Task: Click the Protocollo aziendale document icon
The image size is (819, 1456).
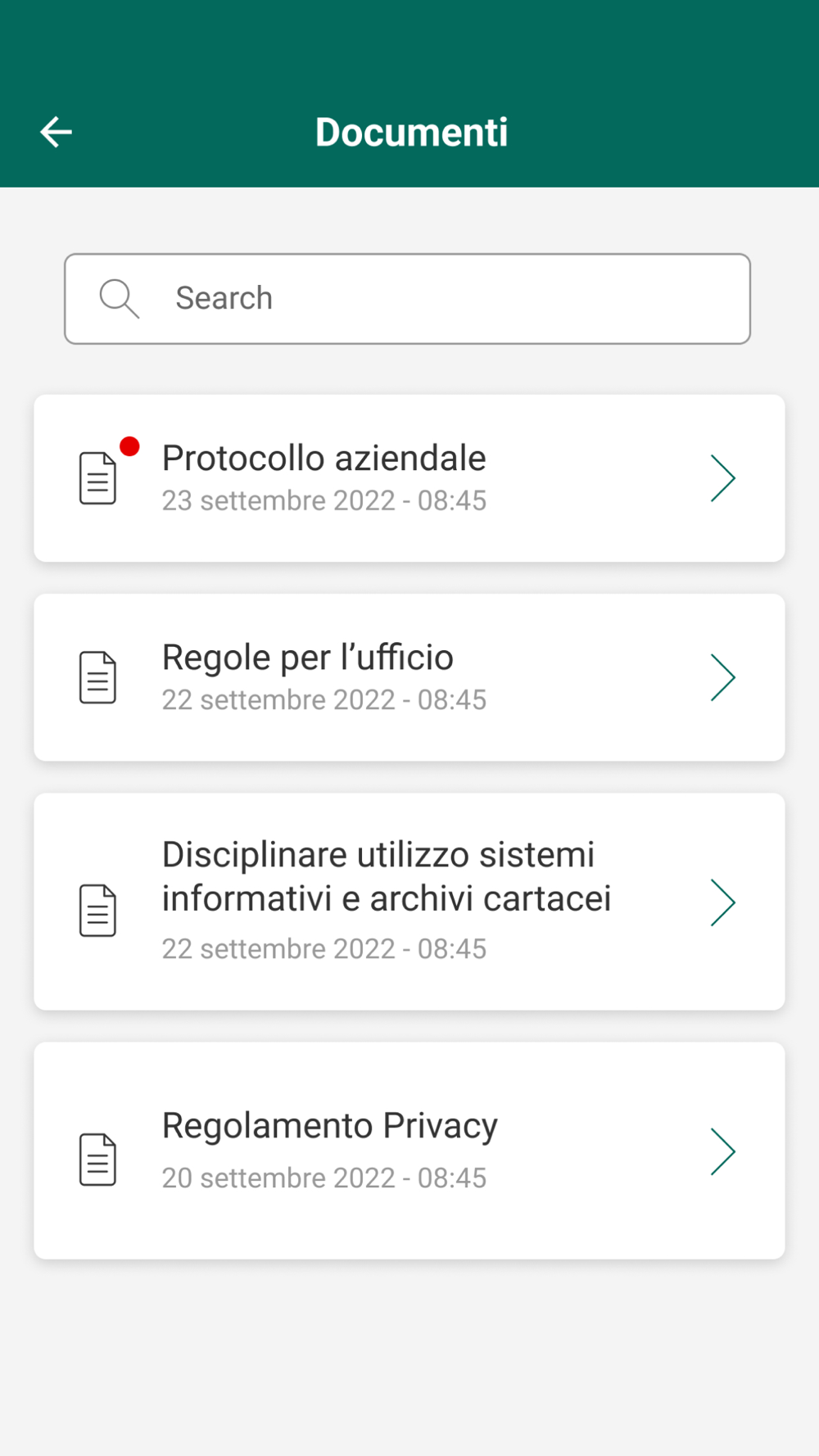Action: tap(97, 478)
